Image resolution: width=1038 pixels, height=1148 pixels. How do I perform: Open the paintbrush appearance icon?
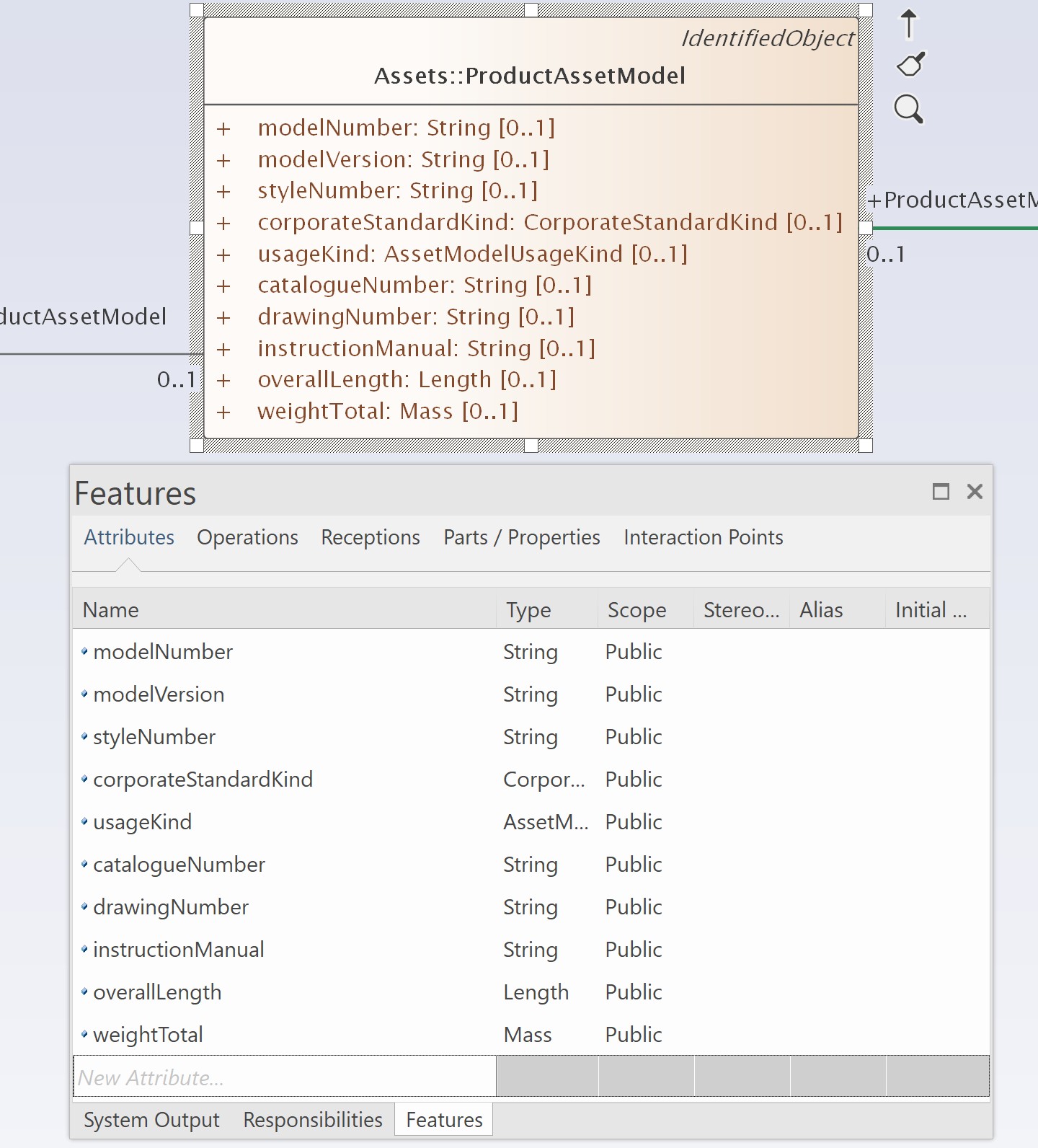pos(910,65)
